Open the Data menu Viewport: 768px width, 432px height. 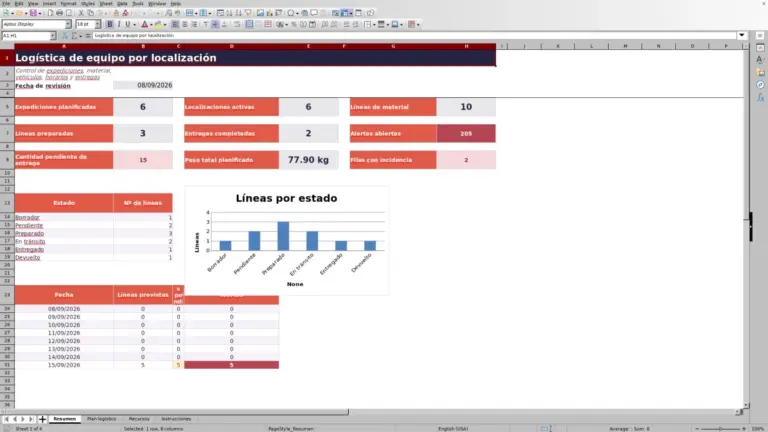122,3
